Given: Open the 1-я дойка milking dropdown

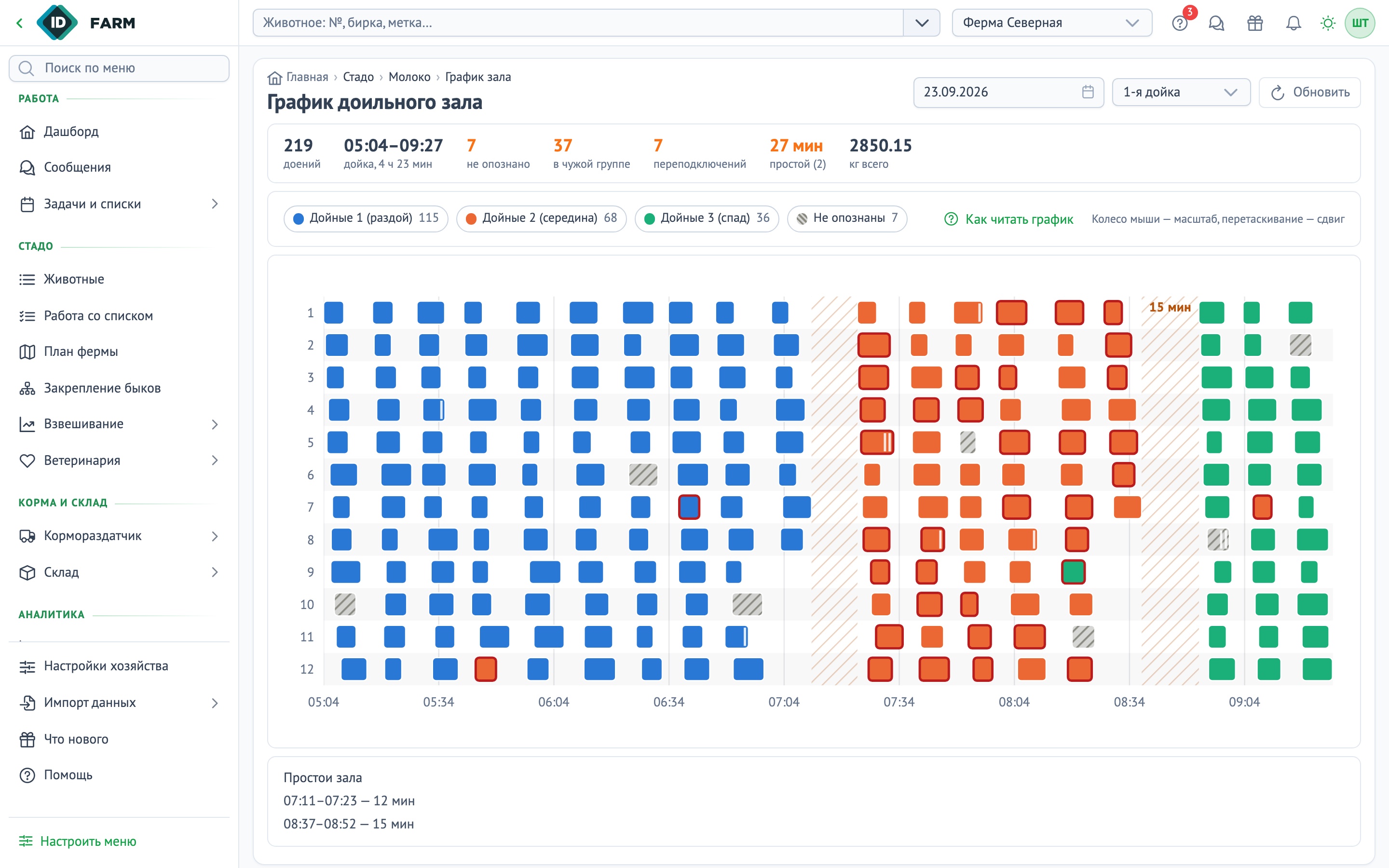Looking at the screenshot, I should [1181, 92].
